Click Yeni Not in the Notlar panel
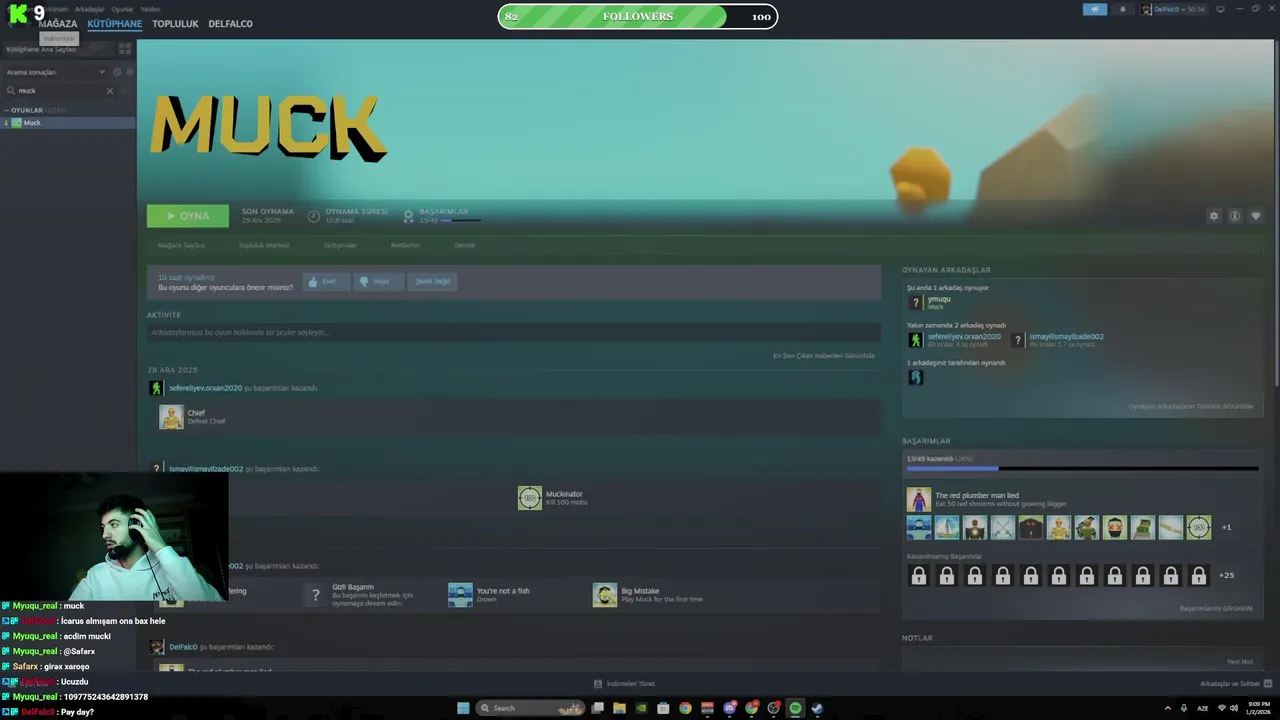Viewport: 1280px width, 720px height. click(1240, 661)
